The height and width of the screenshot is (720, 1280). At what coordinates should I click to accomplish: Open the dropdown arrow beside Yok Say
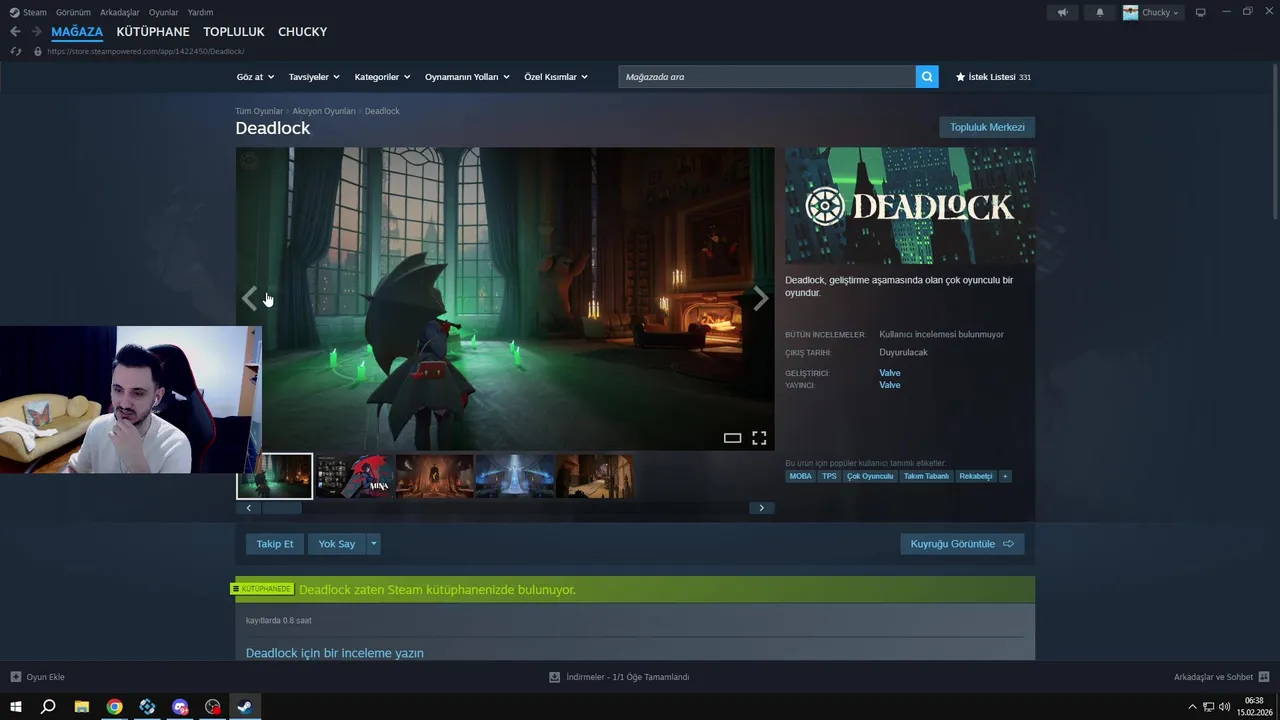tap(374, 544)
